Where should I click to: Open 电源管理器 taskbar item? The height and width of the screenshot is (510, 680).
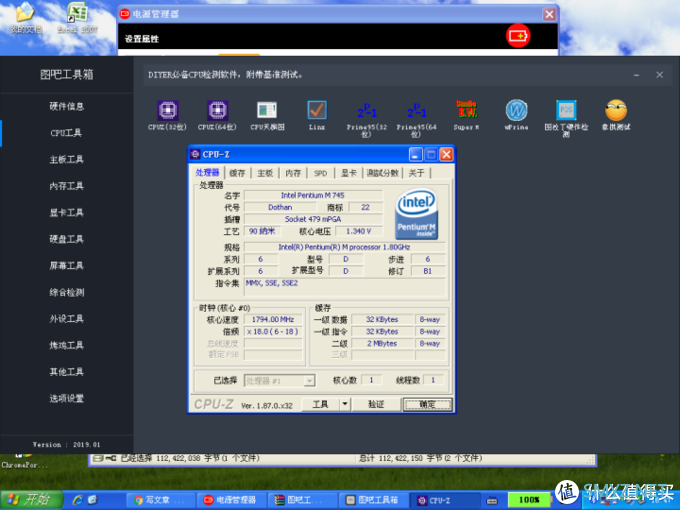point(230,500)
